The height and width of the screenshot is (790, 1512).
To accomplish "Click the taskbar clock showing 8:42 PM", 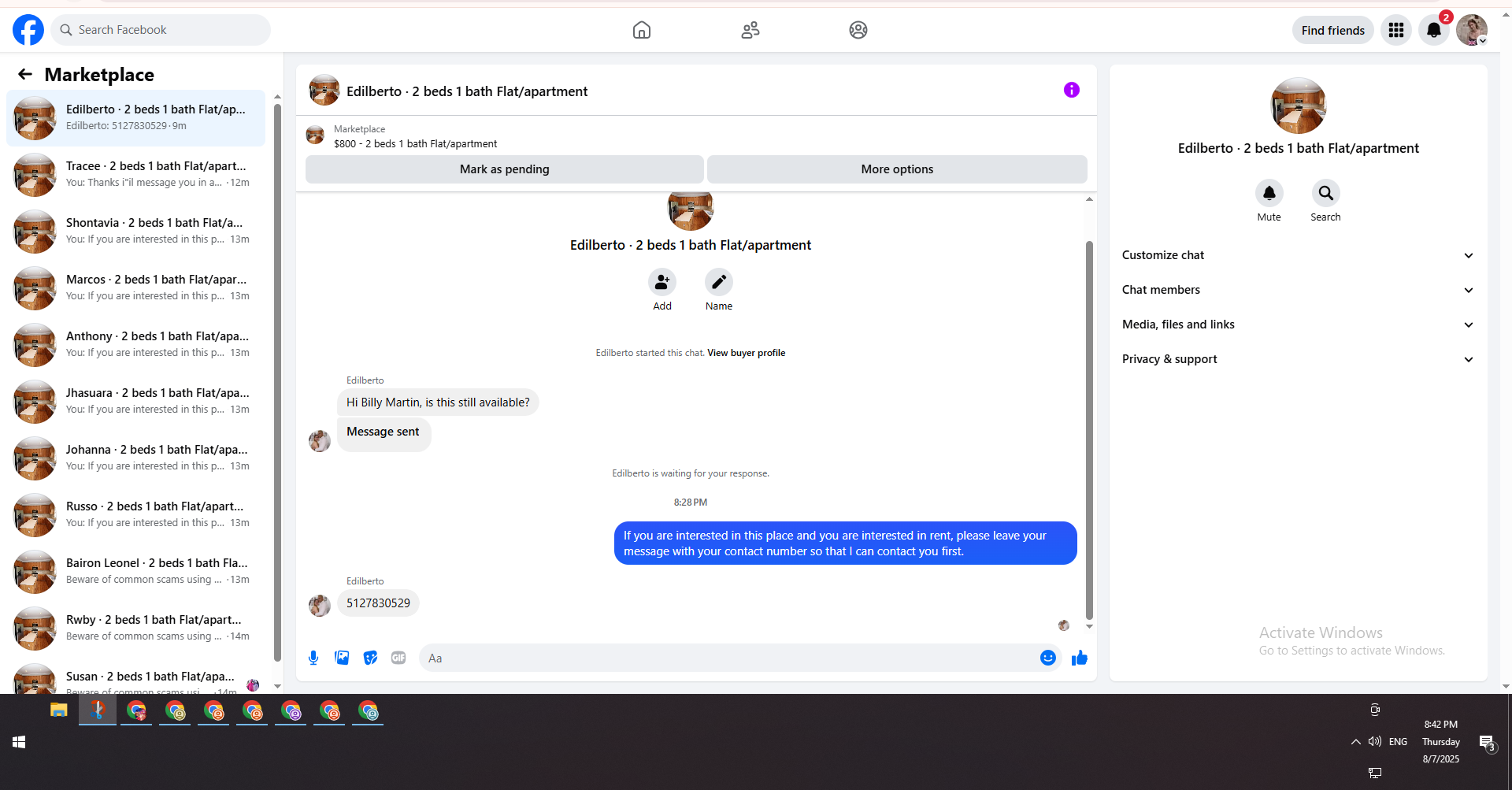I will point(1441,742).
